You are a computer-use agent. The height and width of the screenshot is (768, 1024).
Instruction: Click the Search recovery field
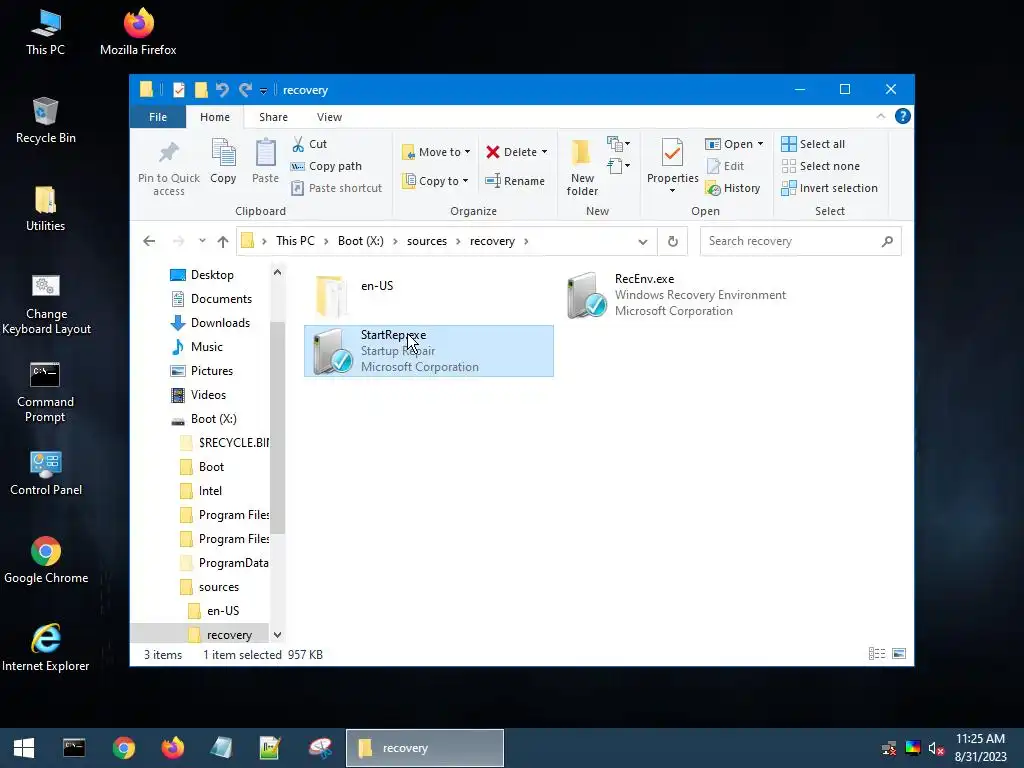point(801,241)
